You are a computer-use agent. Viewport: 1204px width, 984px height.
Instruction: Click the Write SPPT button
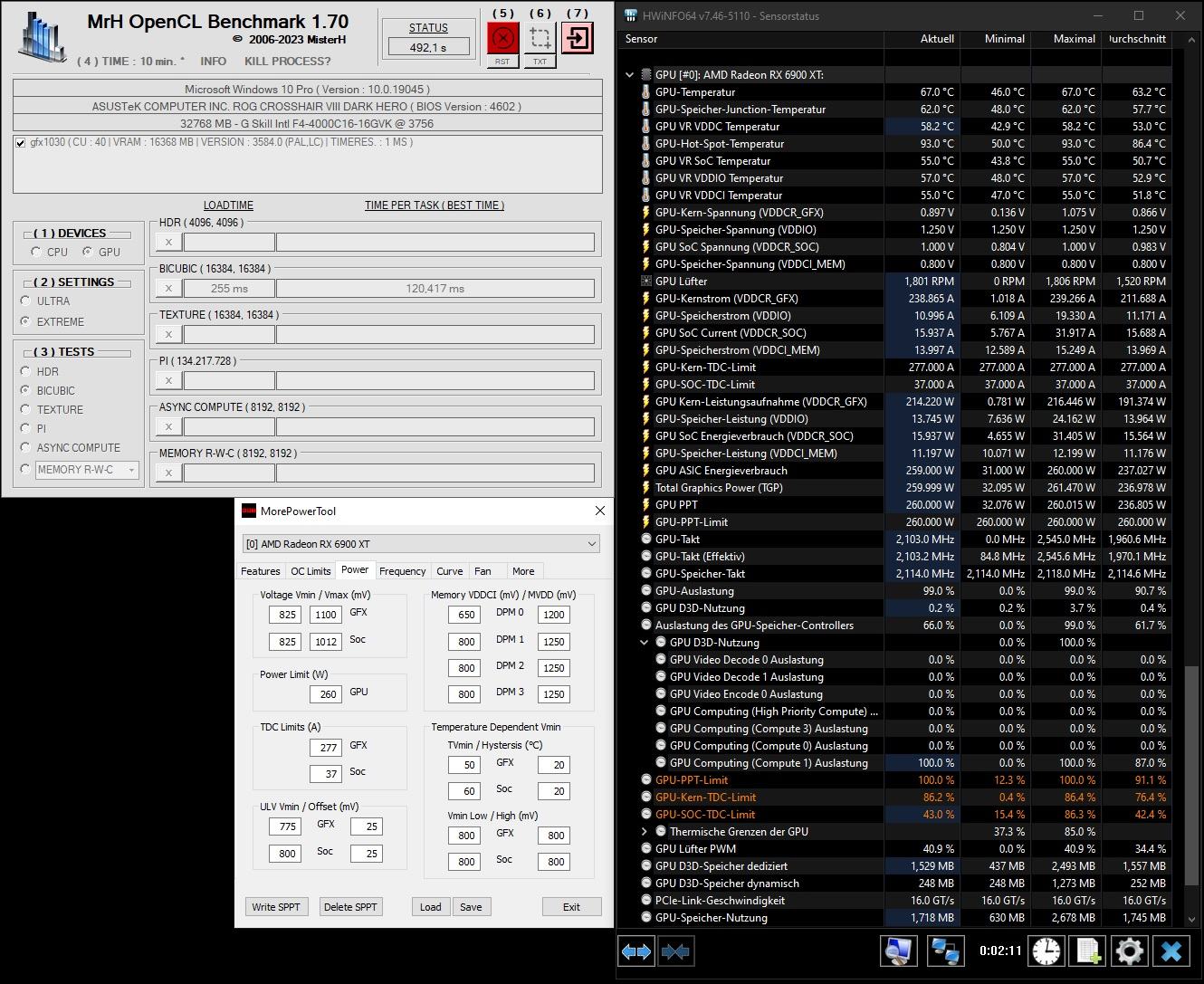tap(276, 907)
